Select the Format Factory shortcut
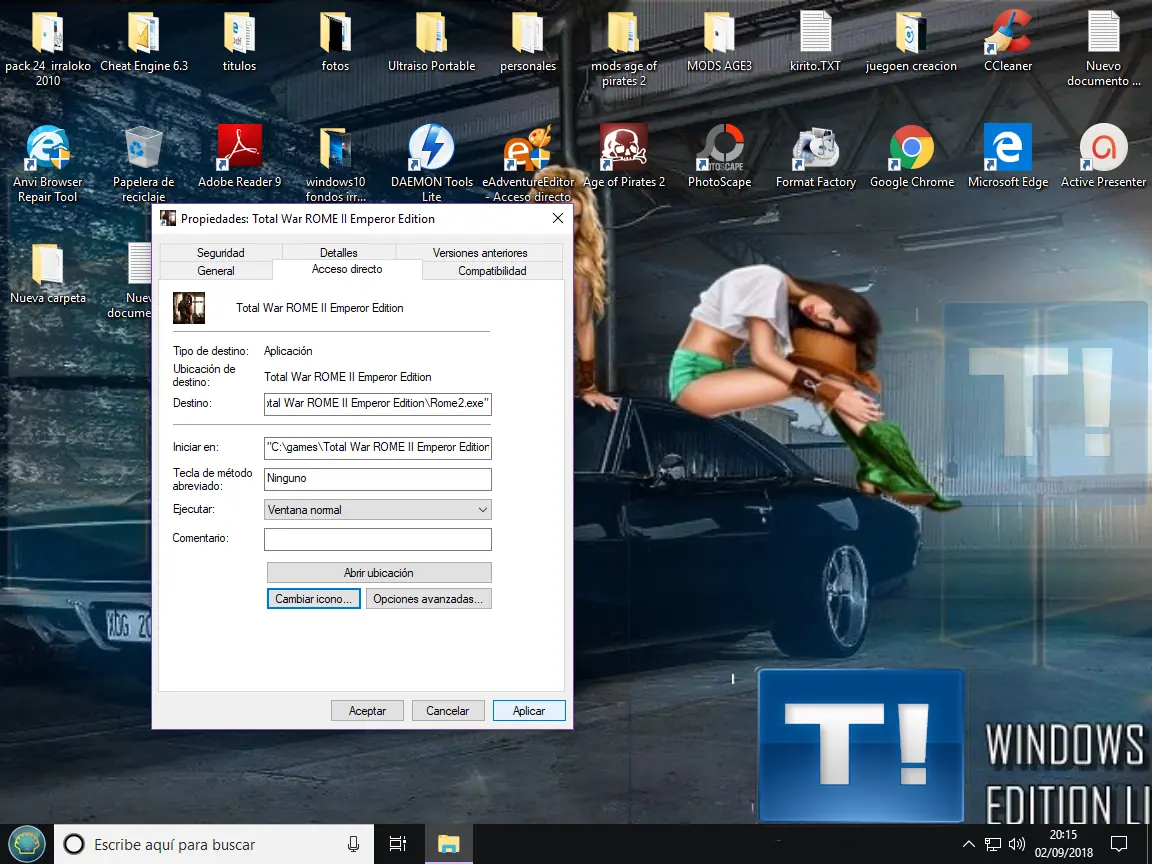Image resolution: width=1152 pixels, height=864 pixels. click(x=816, y=148)
